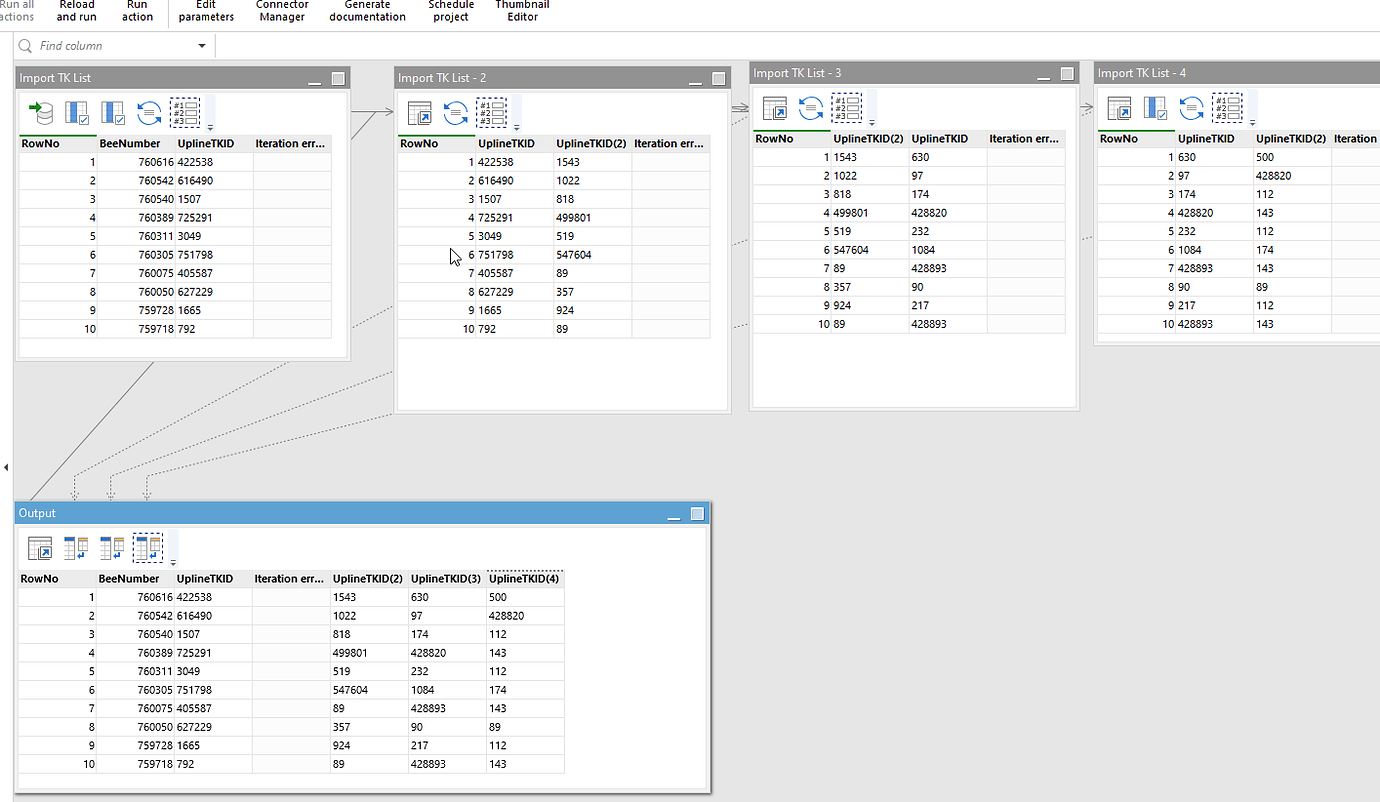Screen dimensions: 1380x802
Task: Click cell 760616 in Import TK List
Action: click(136, 162)
